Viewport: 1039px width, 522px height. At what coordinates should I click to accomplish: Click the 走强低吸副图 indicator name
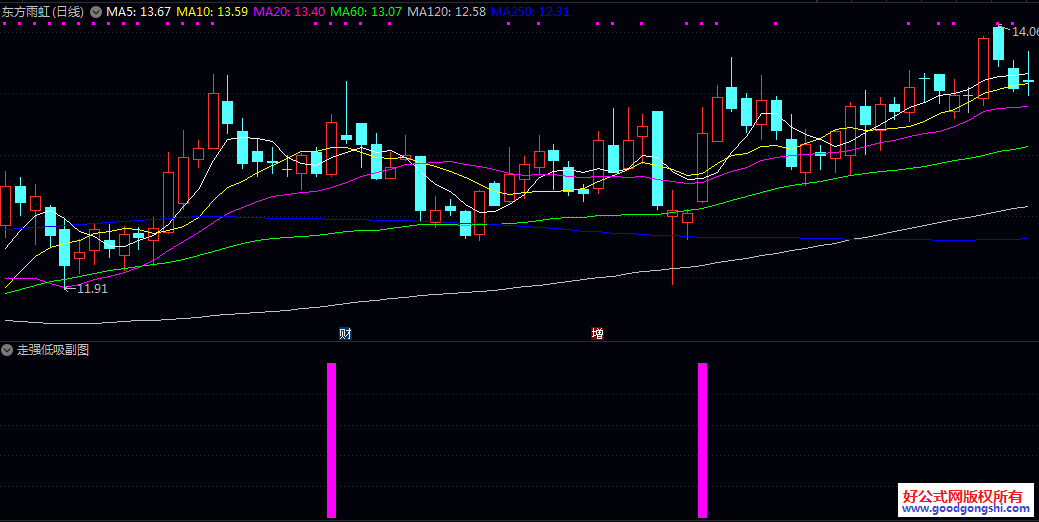[53, 350]
